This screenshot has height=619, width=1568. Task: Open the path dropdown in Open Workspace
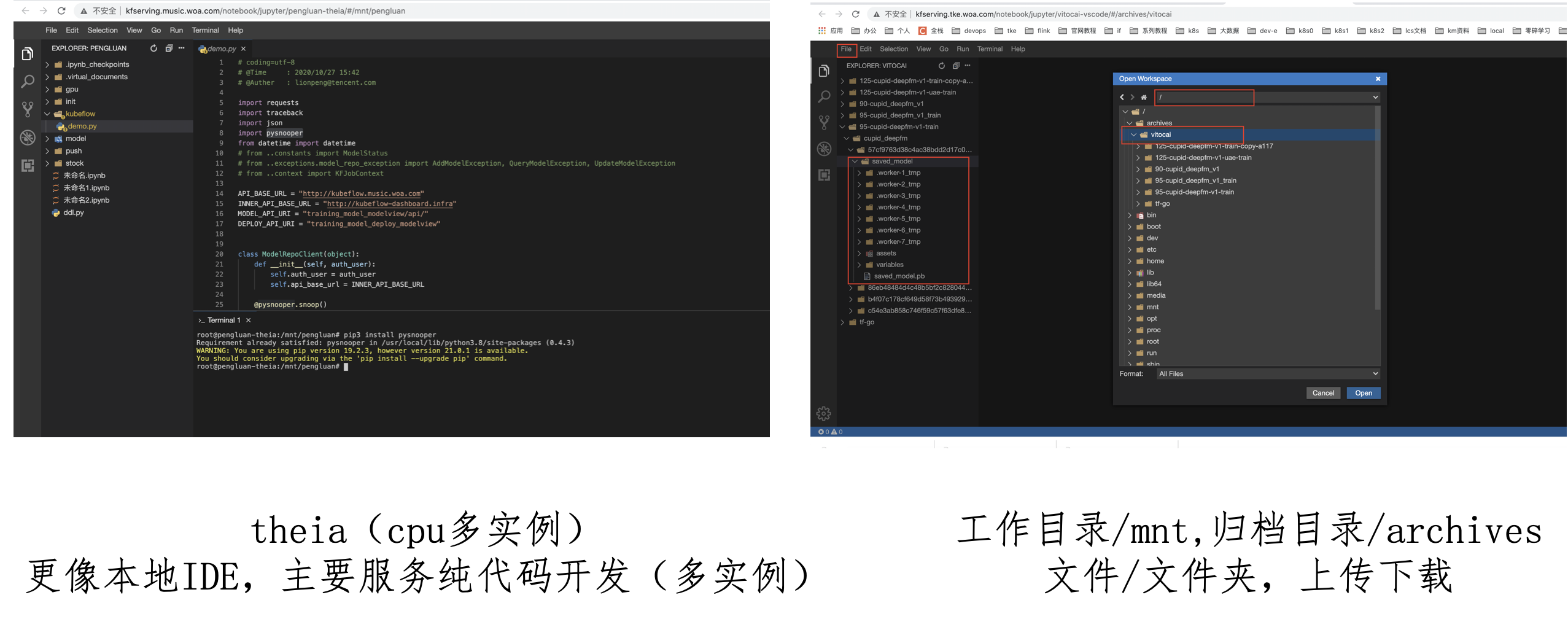coord(1375,97)
